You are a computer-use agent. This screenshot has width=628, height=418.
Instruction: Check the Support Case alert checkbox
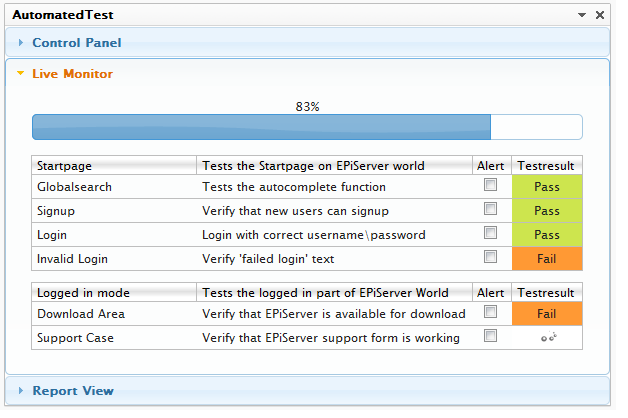tap(490, 336)
